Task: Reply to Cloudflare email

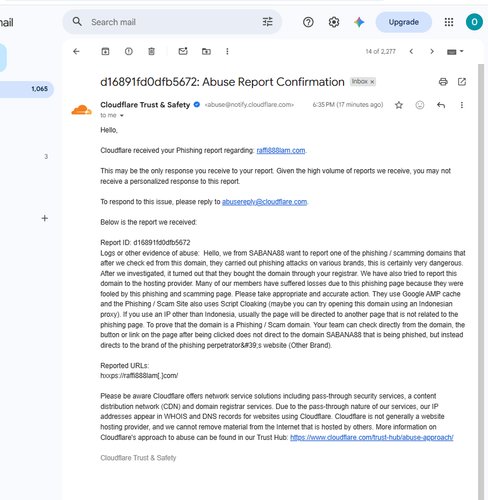Action: tap(441, 105)
